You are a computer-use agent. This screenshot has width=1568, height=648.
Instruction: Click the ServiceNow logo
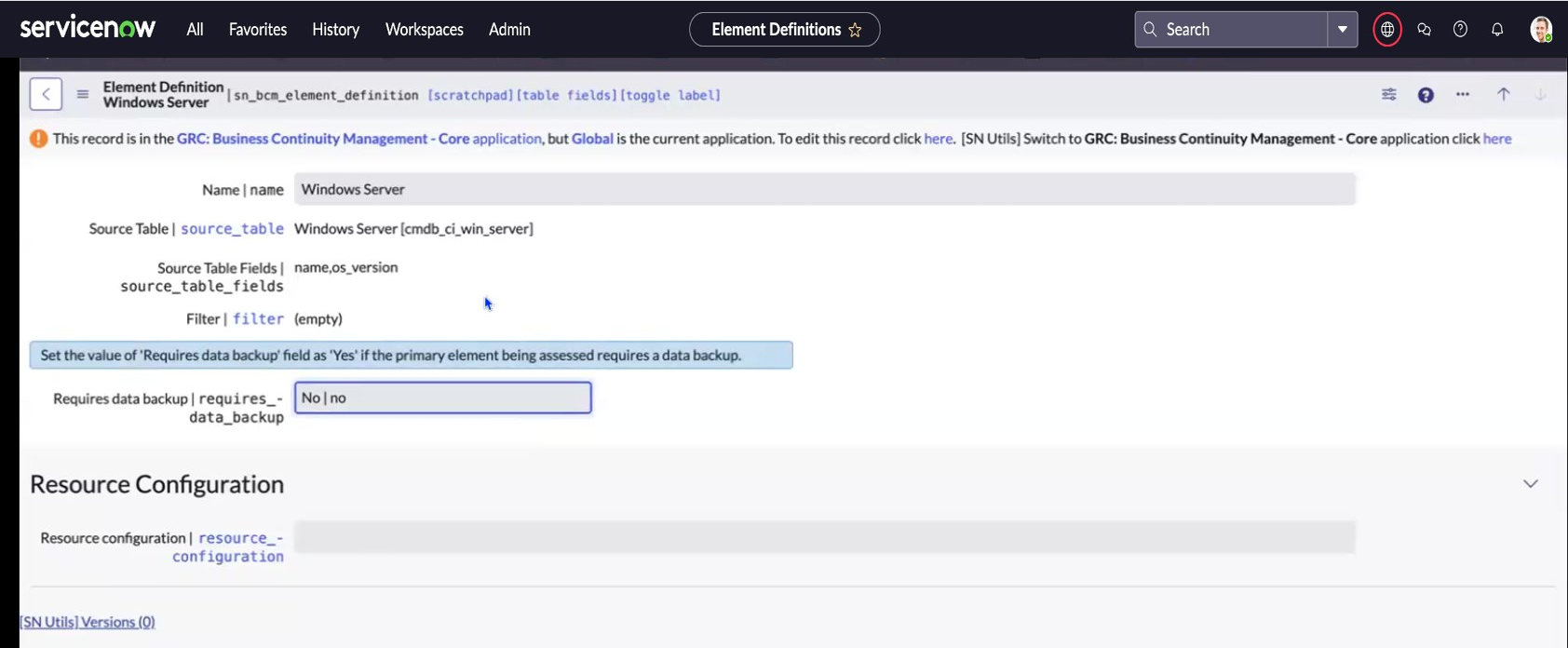click(x=88, y=28)
